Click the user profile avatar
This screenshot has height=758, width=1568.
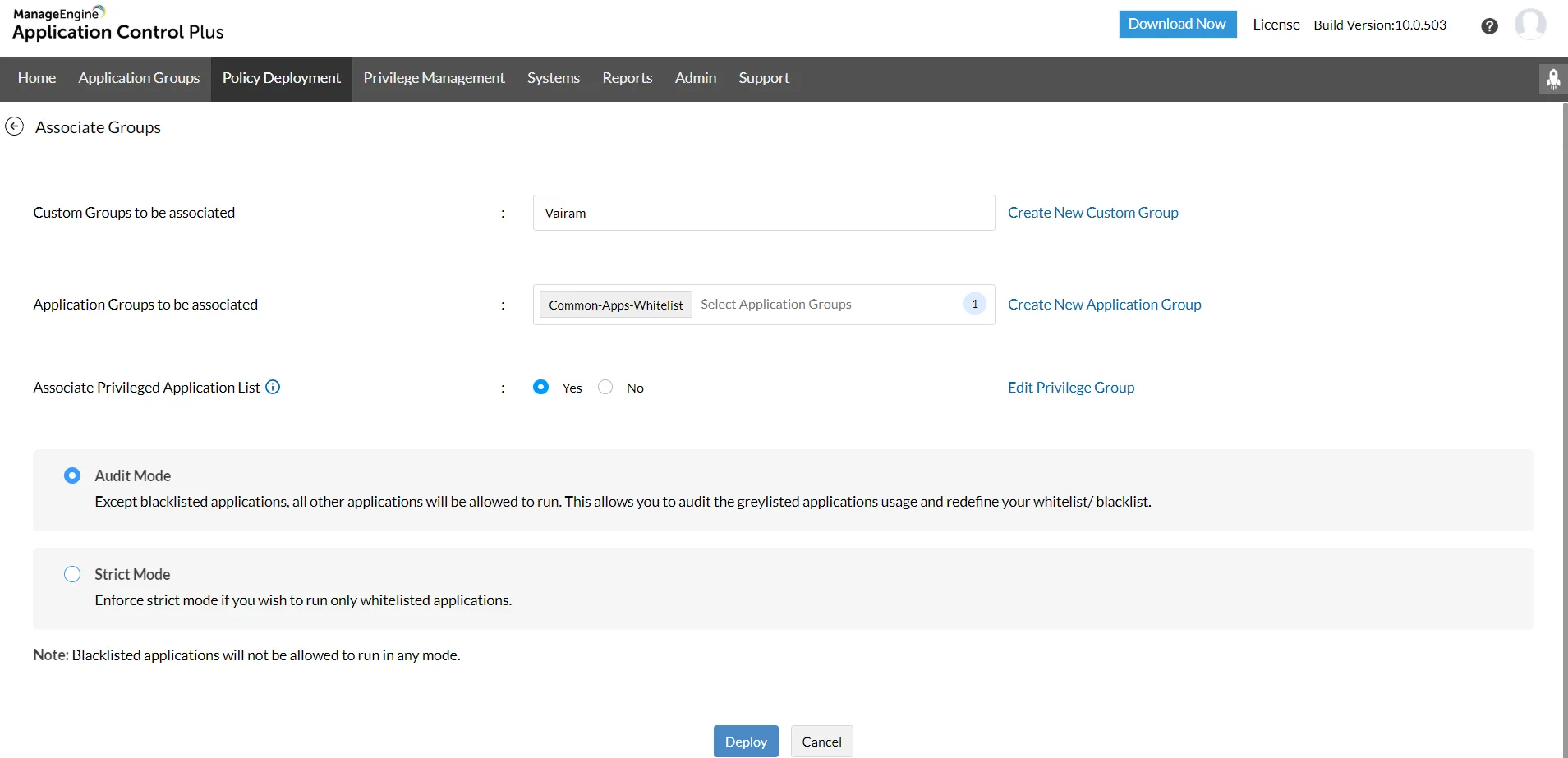coord(1531,25)
